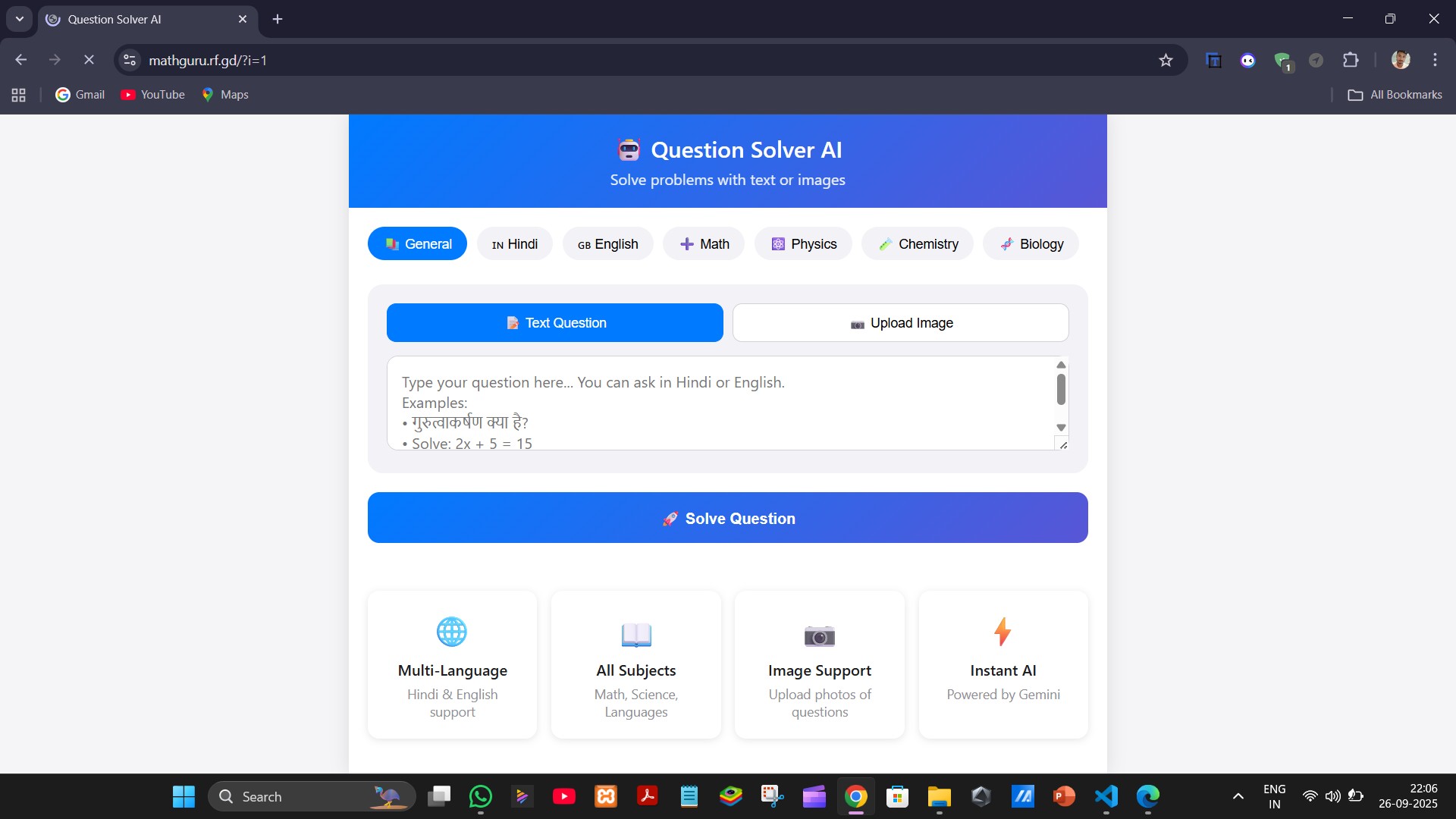The width and height of the screenshot is (1456, 819).
Task: Open the apps grid in bookmarks bar
Action: [x=19, y=95]
